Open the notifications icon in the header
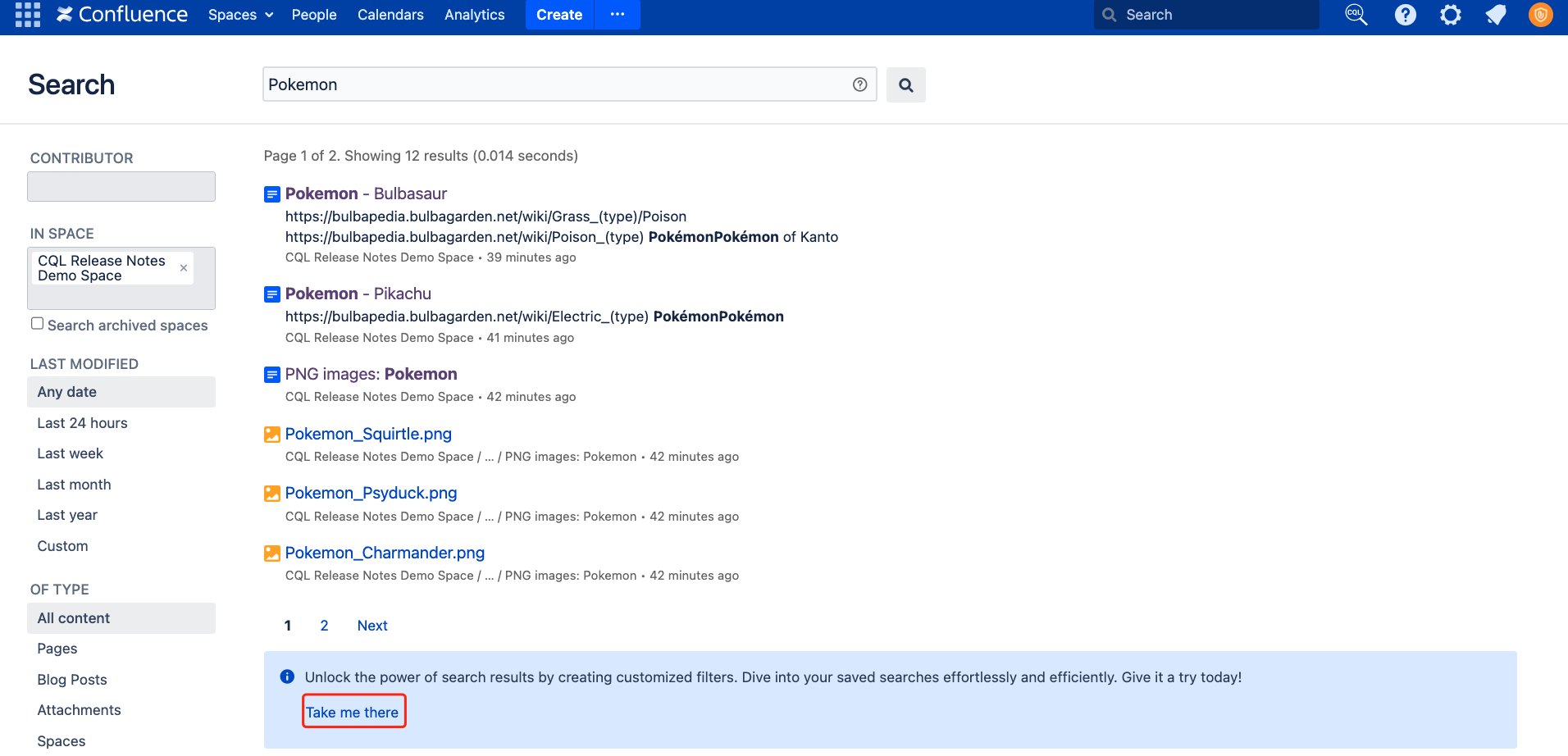Image resolution: width=1568 pixels, height=756 pixels. pos(1495,15)
